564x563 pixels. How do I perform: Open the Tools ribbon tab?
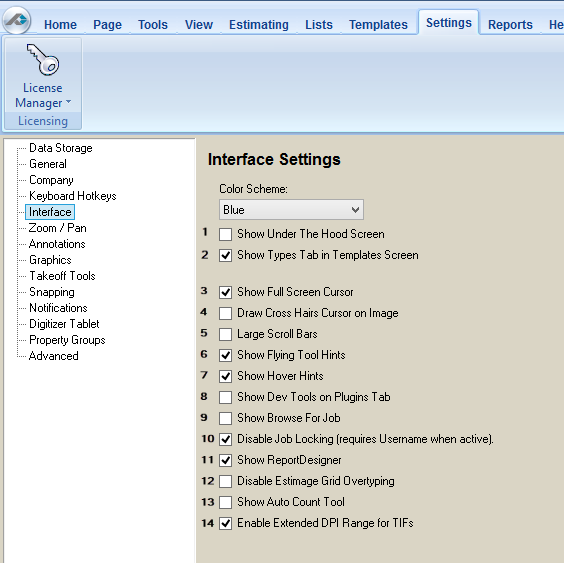point(153,25)
